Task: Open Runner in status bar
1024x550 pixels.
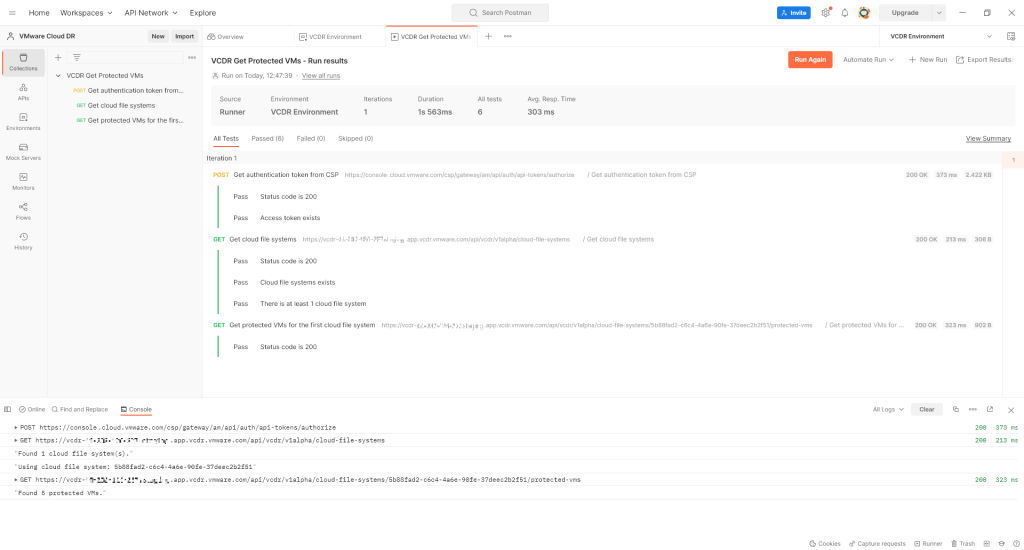Action: (928, 543)
